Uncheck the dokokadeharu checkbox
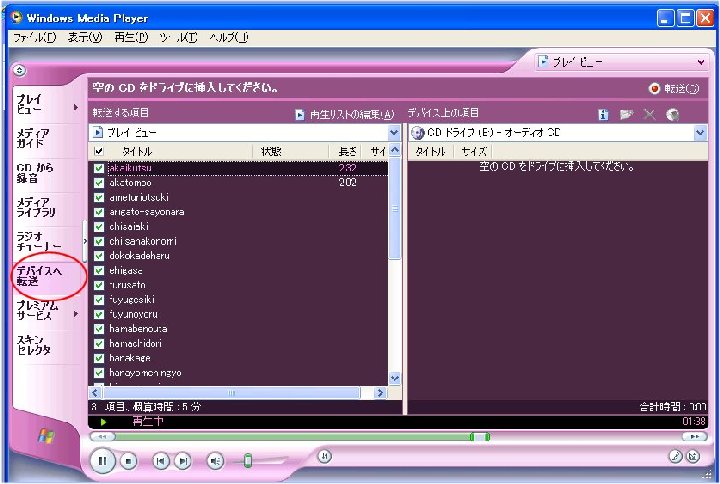 tap(99, 256)
